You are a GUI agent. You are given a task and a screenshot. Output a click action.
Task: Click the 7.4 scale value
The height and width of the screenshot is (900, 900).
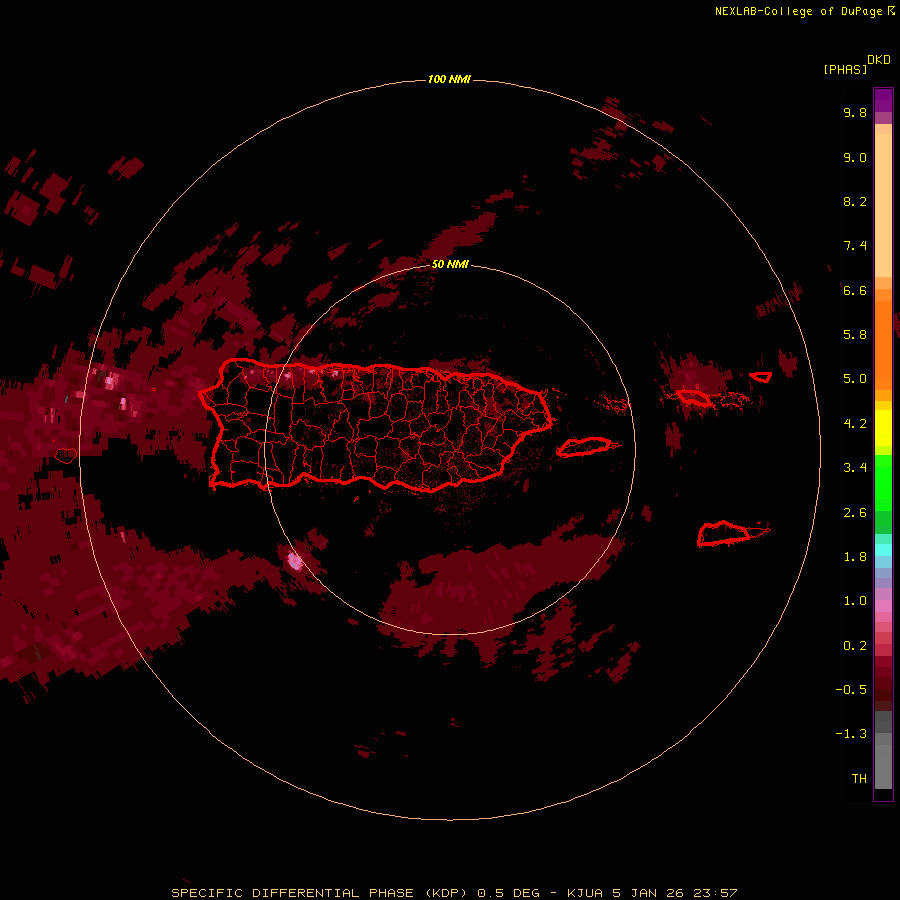855,246
